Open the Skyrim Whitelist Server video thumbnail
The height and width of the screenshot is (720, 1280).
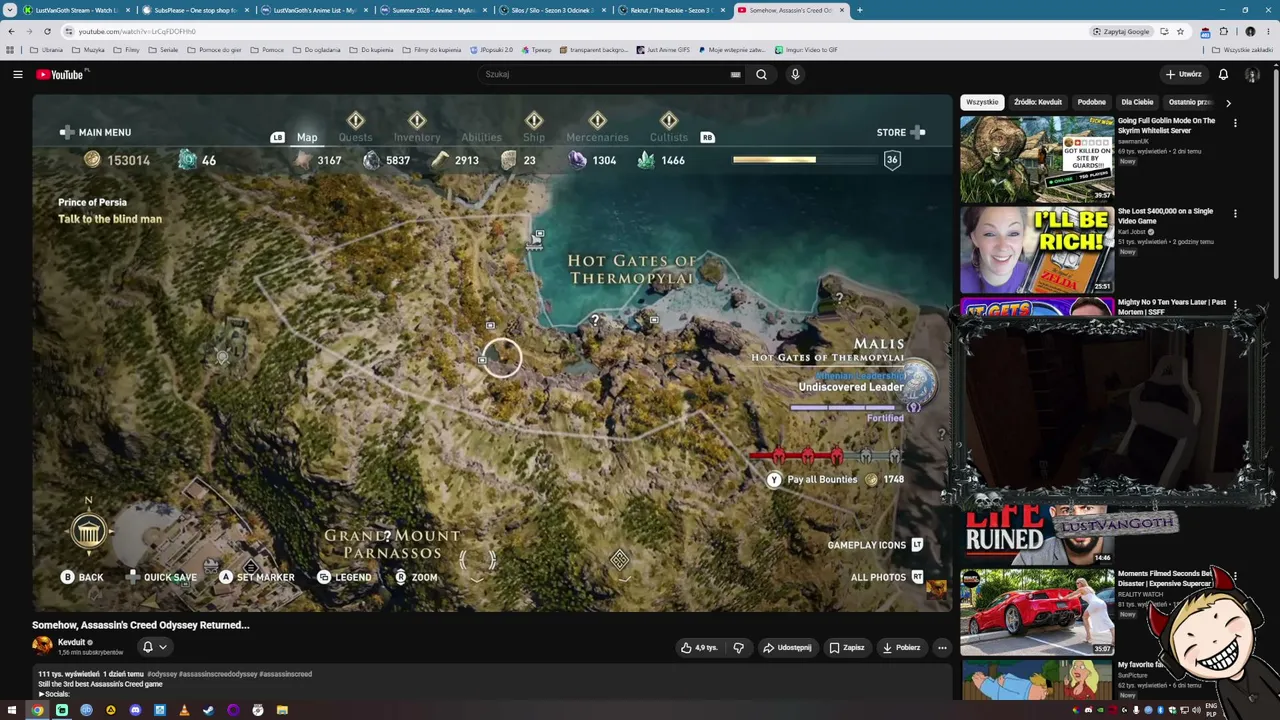(1037, 158)
